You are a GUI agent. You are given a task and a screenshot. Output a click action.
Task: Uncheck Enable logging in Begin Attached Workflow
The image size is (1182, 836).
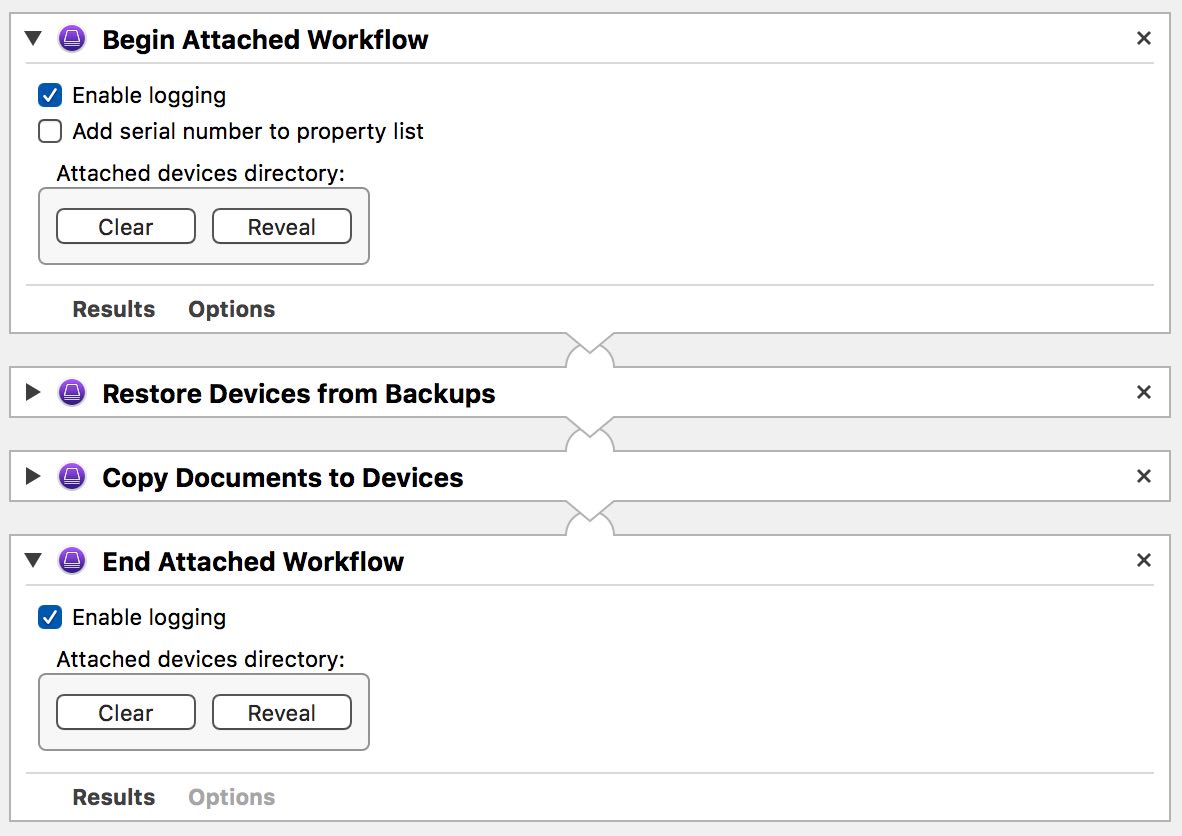[50, 95]
